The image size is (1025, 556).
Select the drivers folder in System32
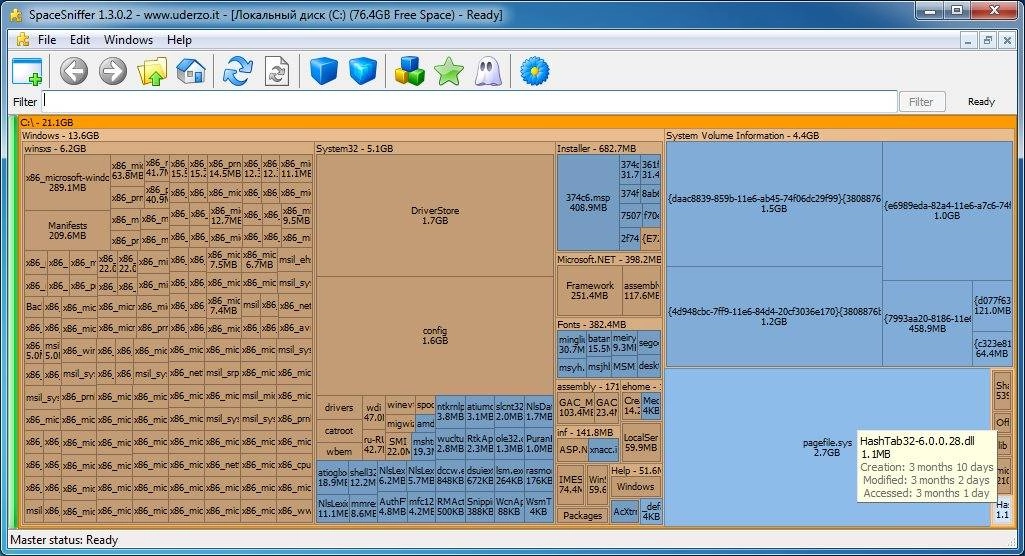point(339,408)
